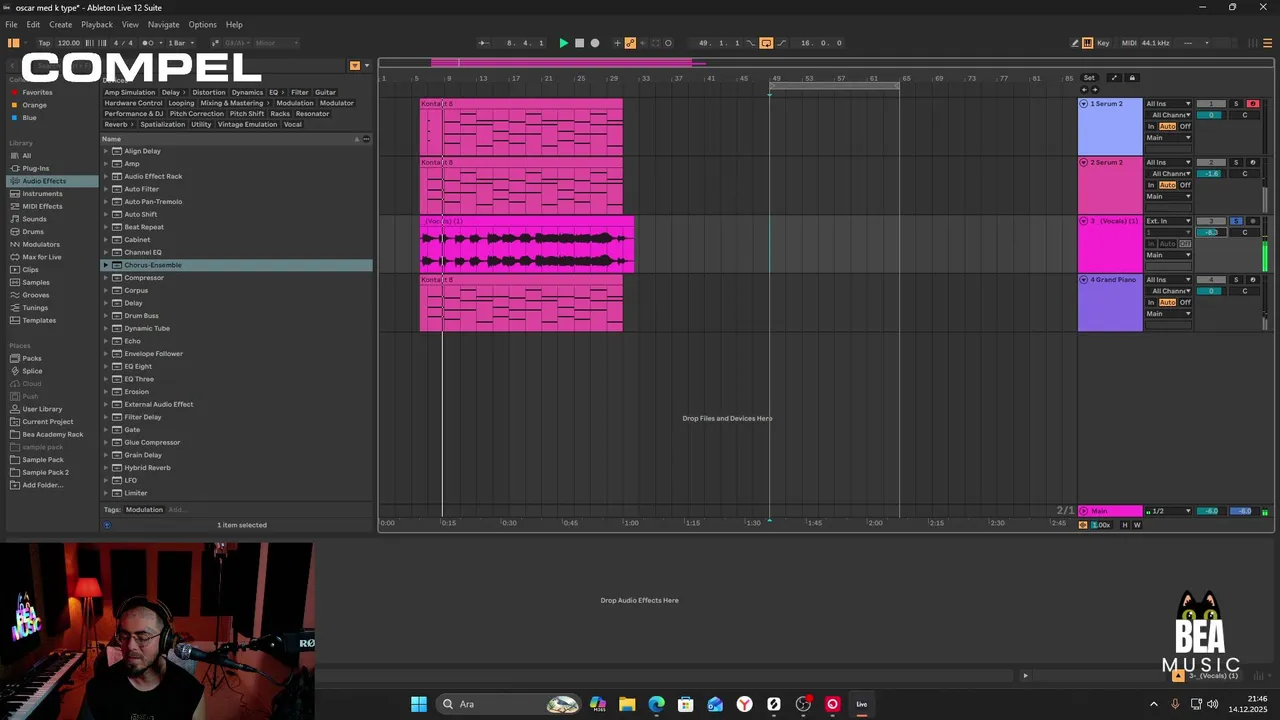
Task: Click the Pitch Correction filter tag
Action: point(197,113)
